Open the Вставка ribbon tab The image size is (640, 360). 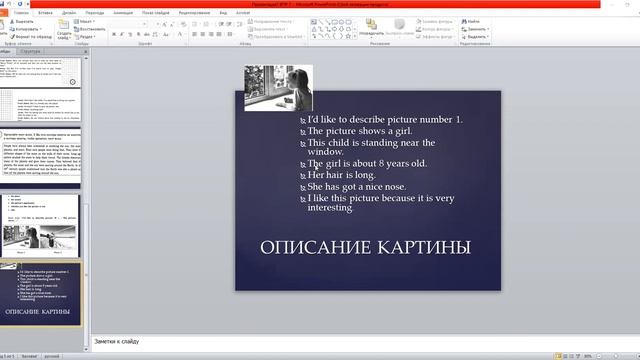click(45, 13)
